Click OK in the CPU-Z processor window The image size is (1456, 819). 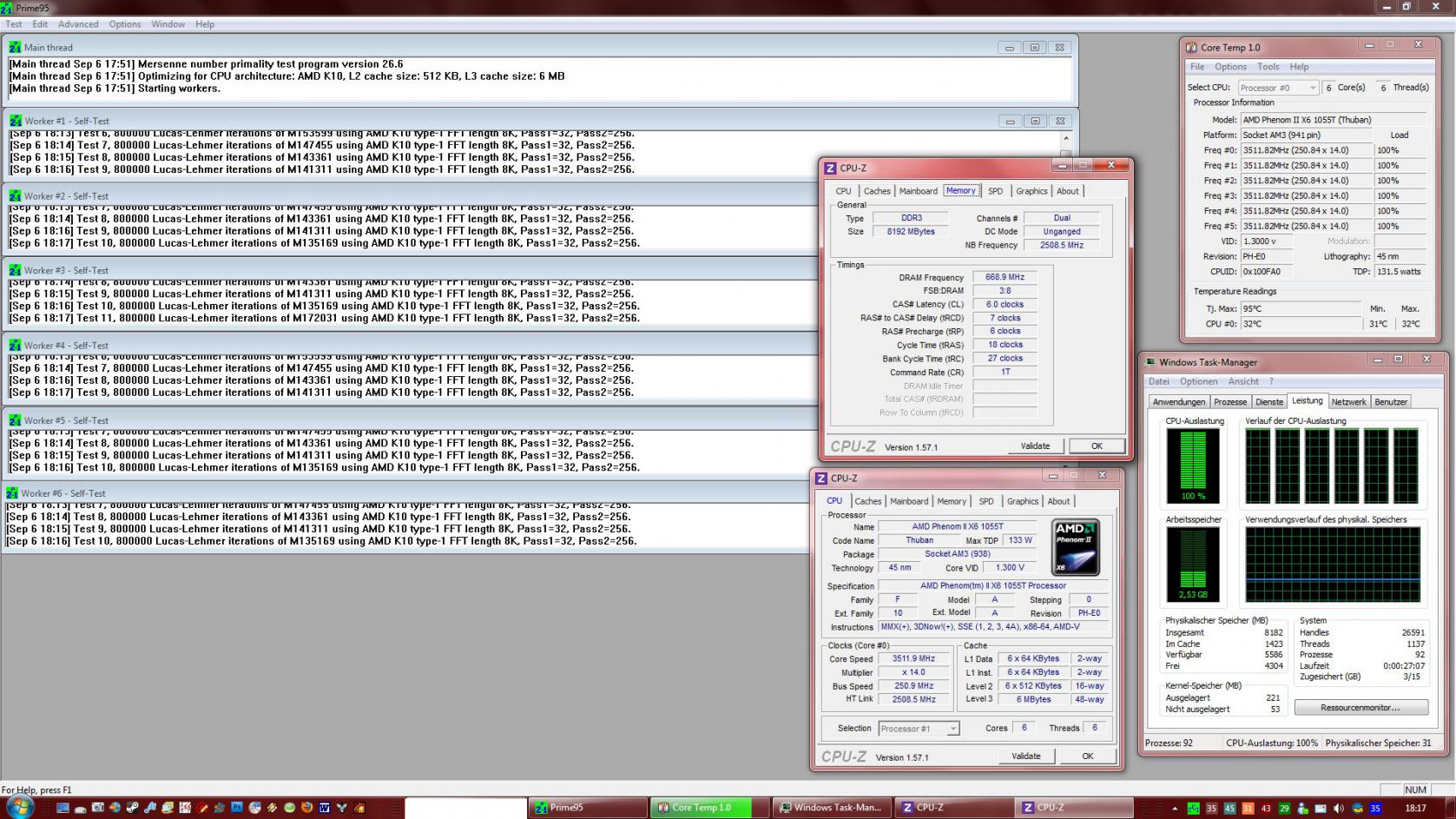coord(1087,756)
